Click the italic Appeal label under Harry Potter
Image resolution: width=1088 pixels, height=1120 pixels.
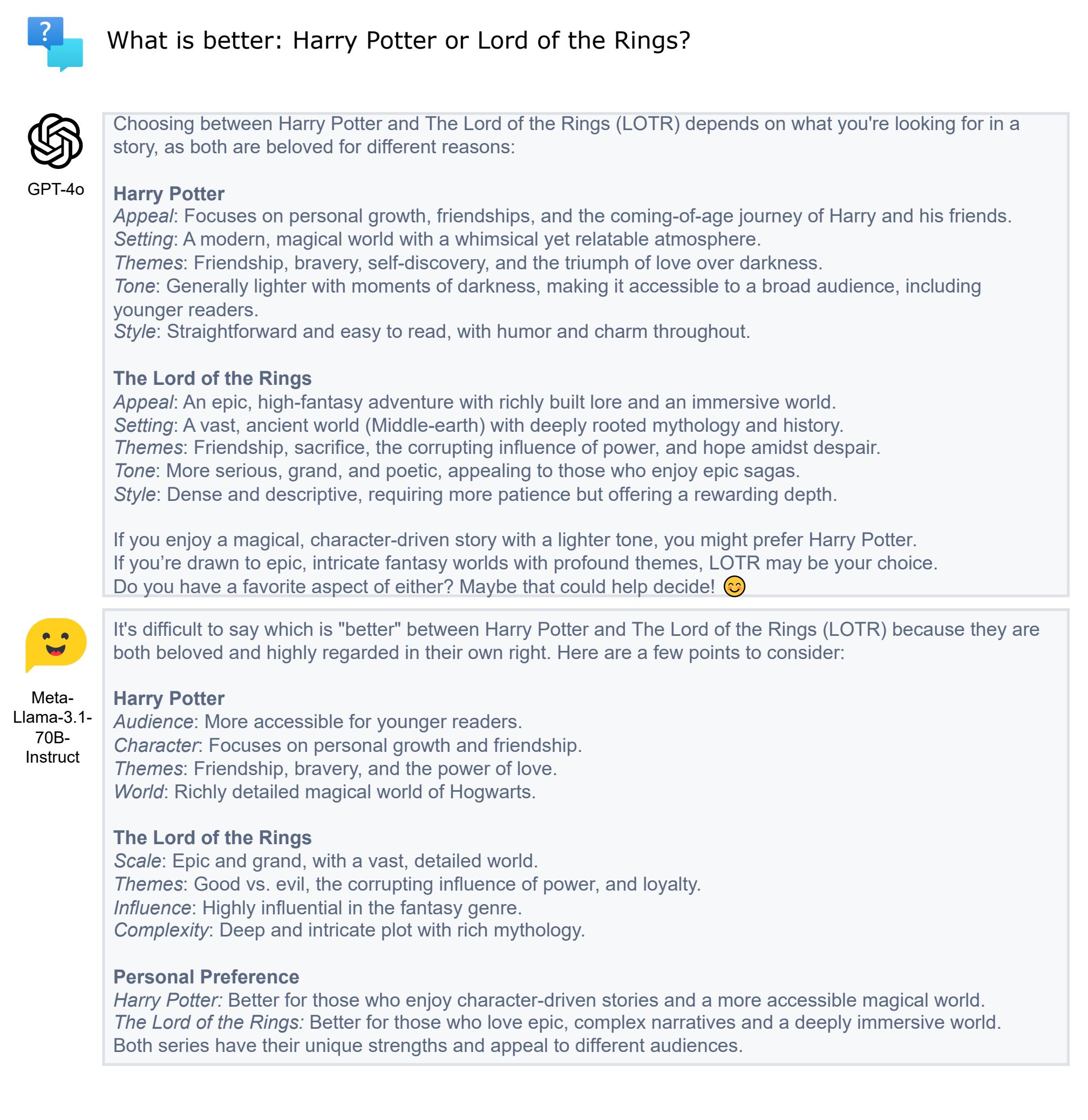click(144, 216)
